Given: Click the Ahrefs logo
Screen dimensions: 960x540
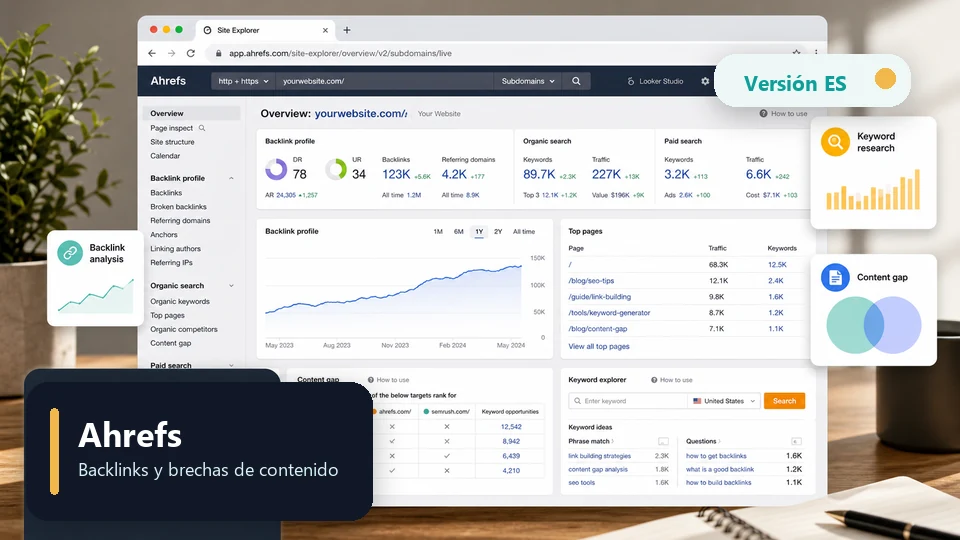Looking at the screenshot, I should [x=168, y=81].
